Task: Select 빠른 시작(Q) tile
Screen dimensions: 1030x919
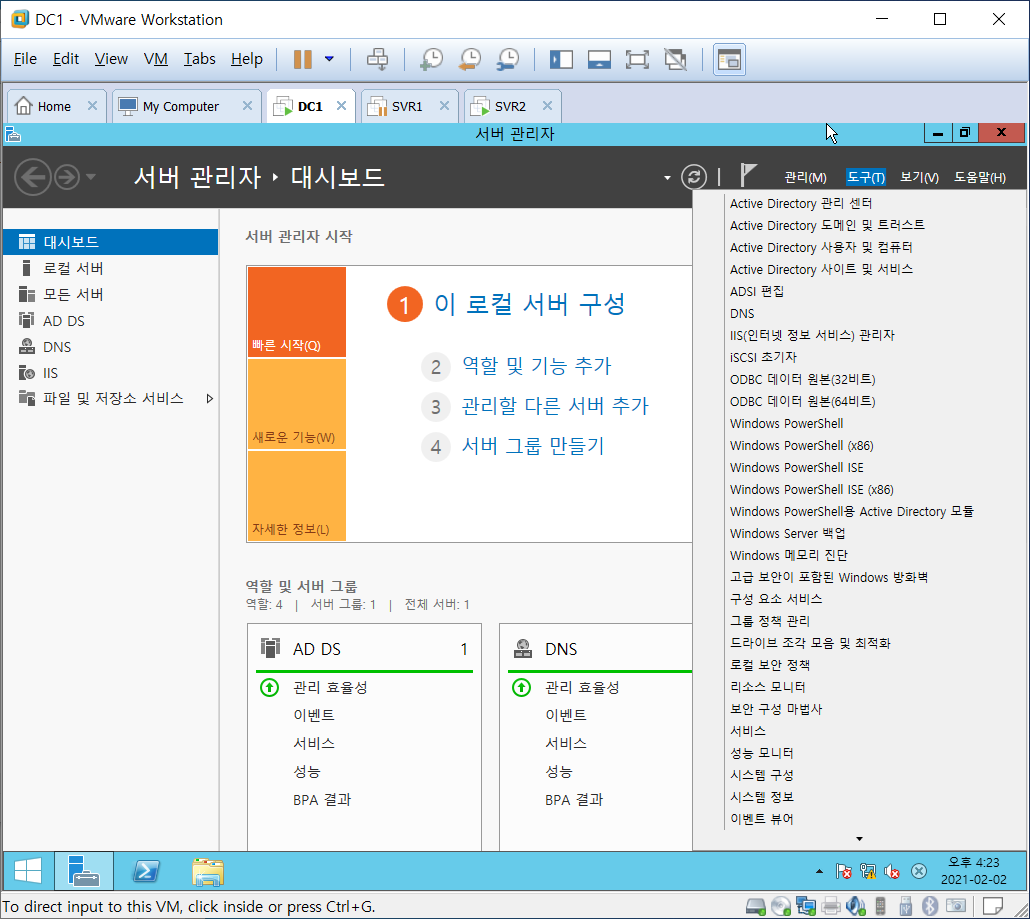Action: tap(297, 312)
